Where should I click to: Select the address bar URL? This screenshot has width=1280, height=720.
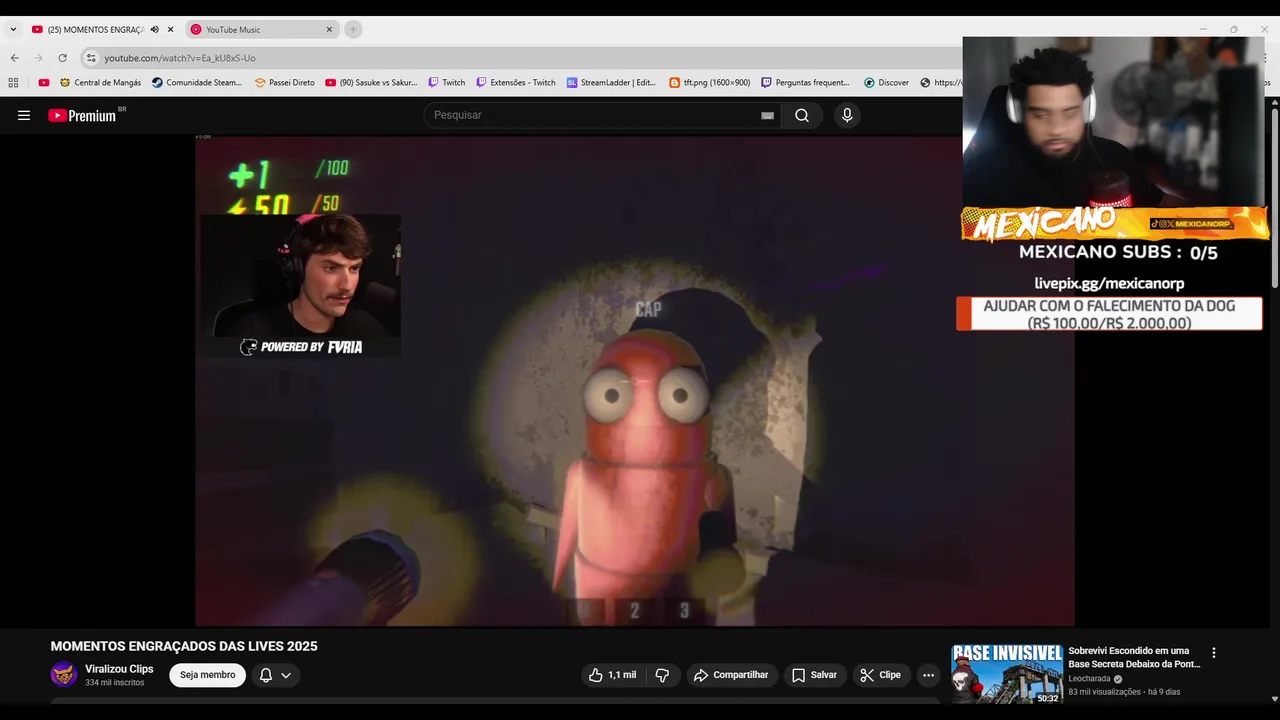tap(180, 58)
